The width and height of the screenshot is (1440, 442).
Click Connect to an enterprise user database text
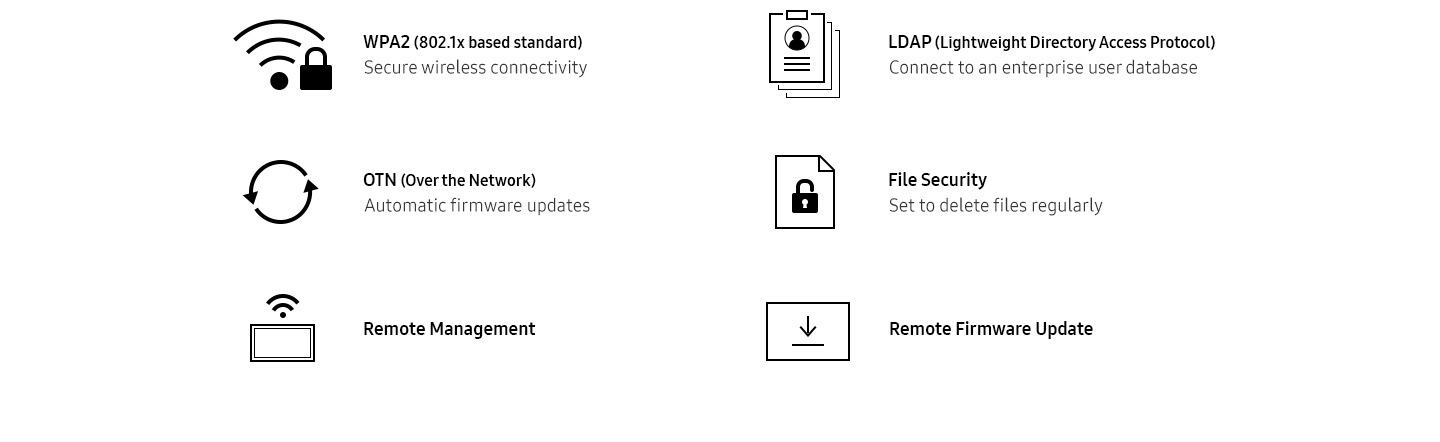coord(1043,67)
